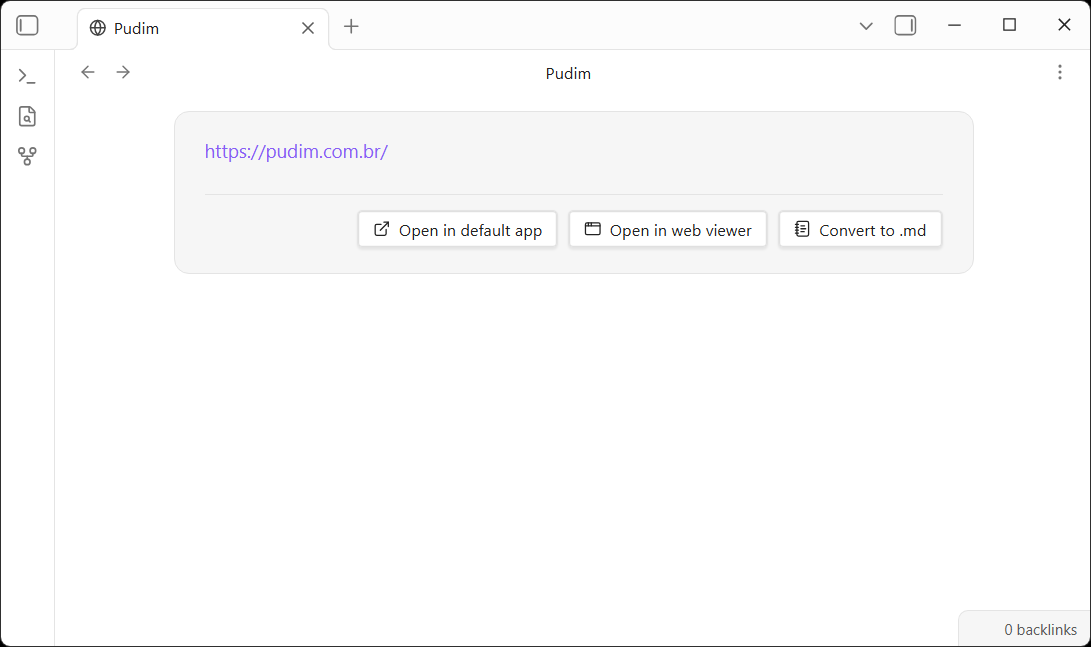Click the globe icon on Pudim tab
Viewport: 1091px width, 647px height.
[98, 29]
